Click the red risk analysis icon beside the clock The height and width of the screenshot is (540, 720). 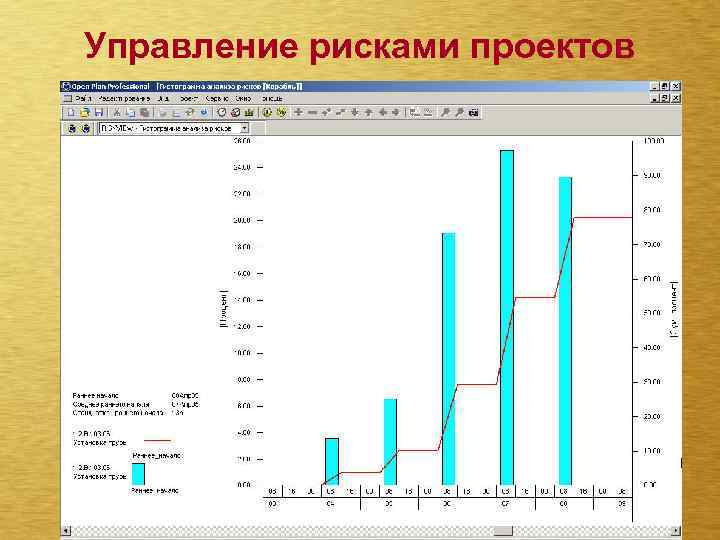tap(235, 112)
